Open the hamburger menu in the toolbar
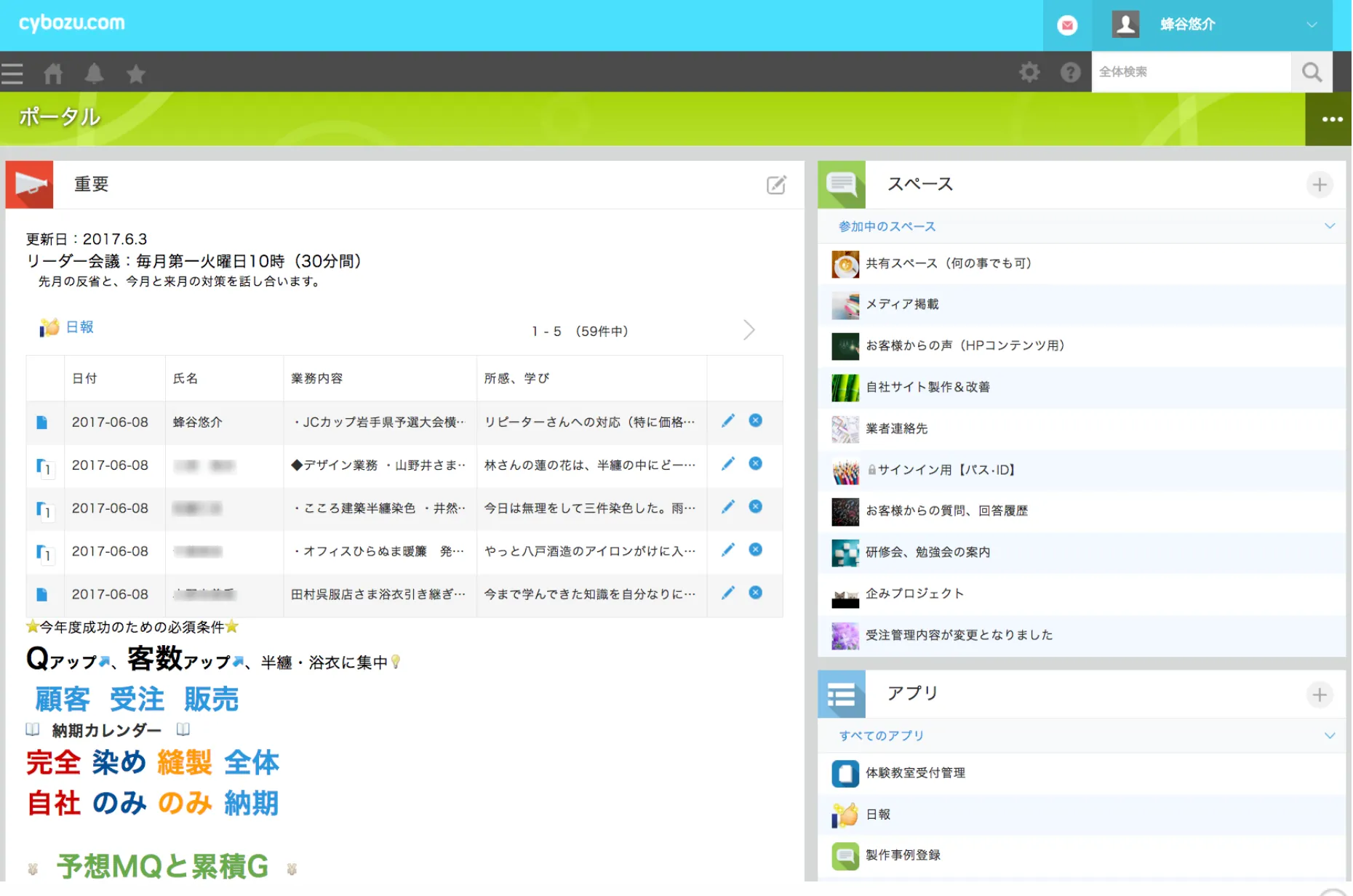 pos(12,73)
